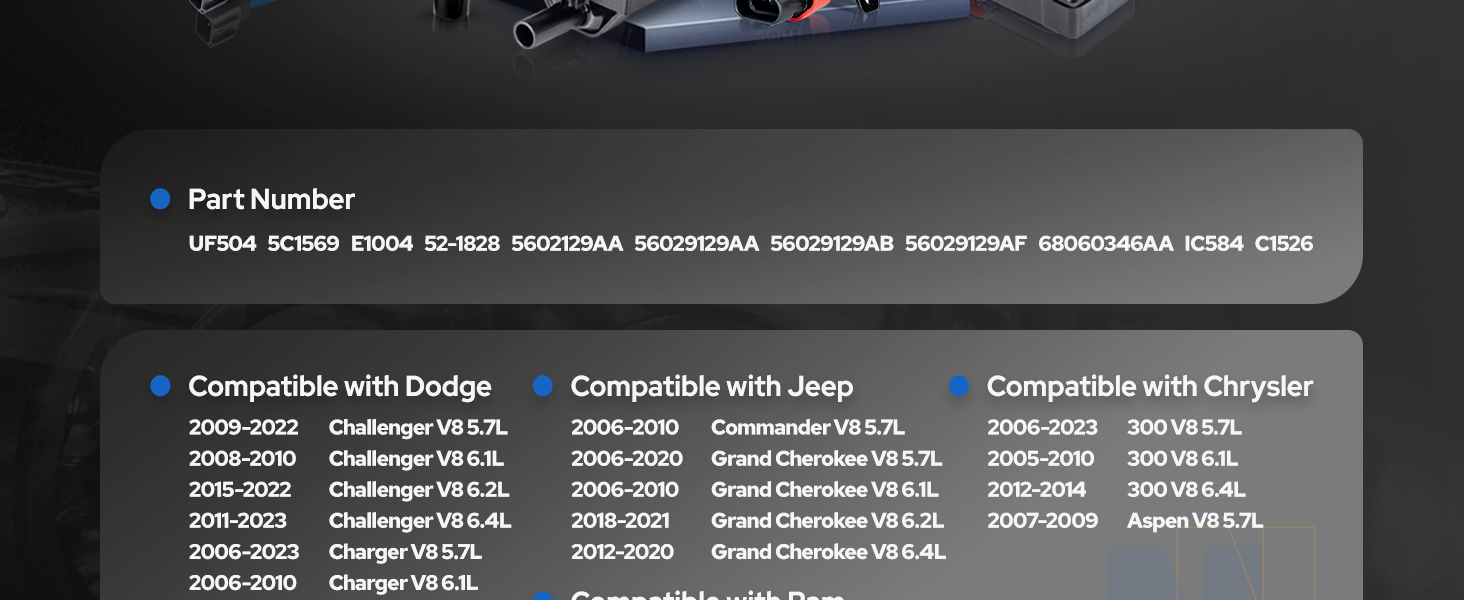Click years 2012-2020 beside Grand Cherokee 6.4L
1464x600 pixels.
coord(622,551)
